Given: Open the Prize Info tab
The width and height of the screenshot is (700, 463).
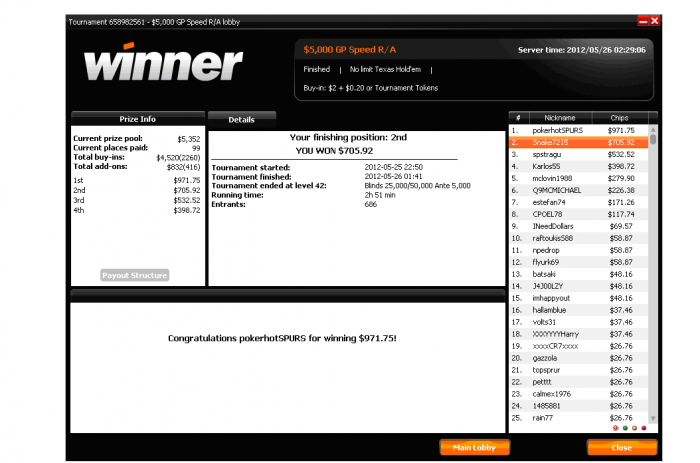Looking at the screenshot, I should (x=138, y=119).
